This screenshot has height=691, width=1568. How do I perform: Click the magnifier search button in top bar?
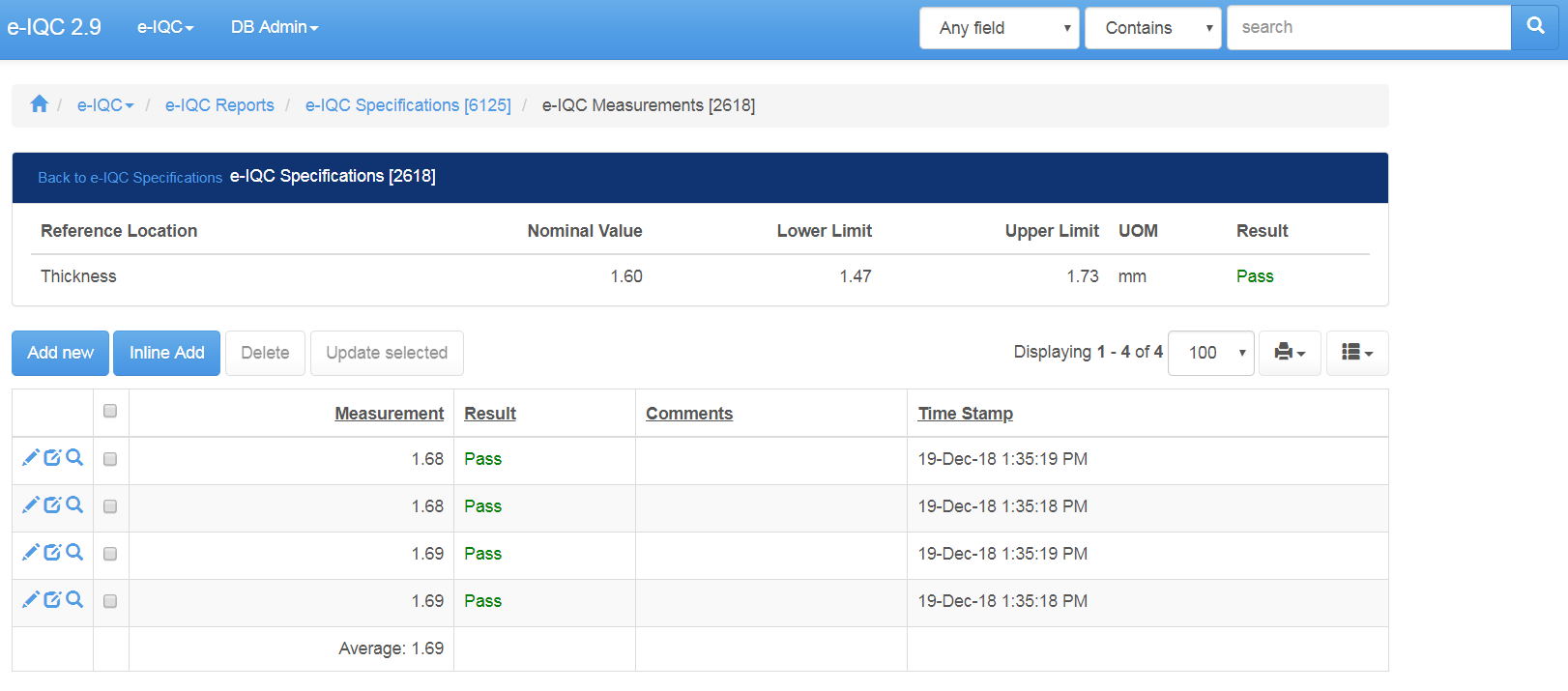(x=1535, y=27)
